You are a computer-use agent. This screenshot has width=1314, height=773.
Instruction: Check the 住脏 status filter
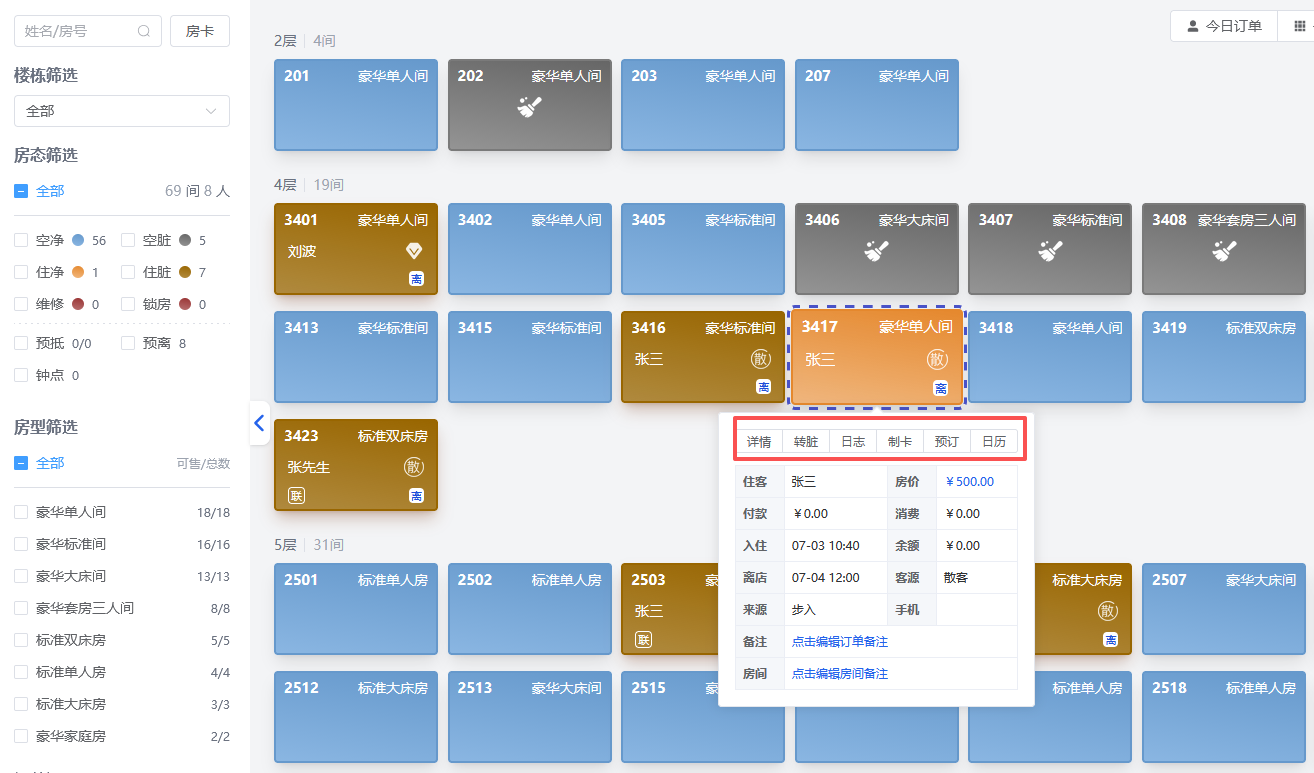pyautogui.click(x=128, y=272)
